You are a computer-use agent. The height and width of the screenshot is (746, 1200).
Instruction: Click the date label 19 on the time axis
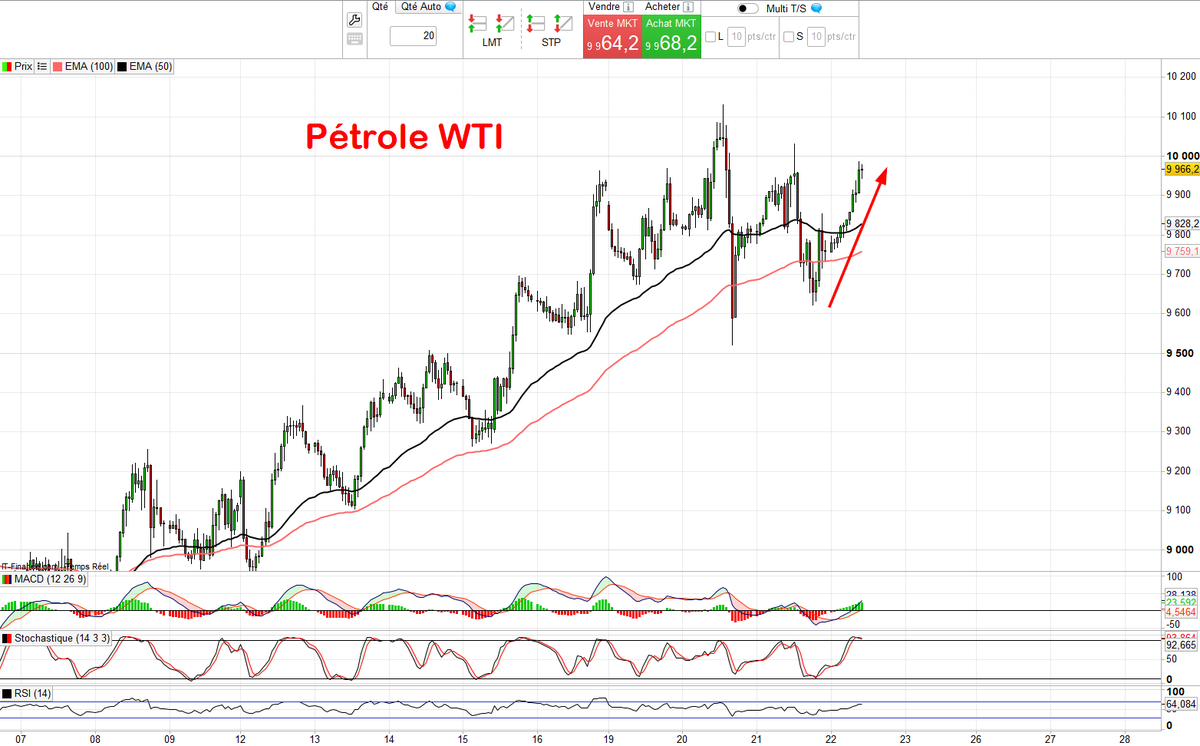[x=608, y=739]
